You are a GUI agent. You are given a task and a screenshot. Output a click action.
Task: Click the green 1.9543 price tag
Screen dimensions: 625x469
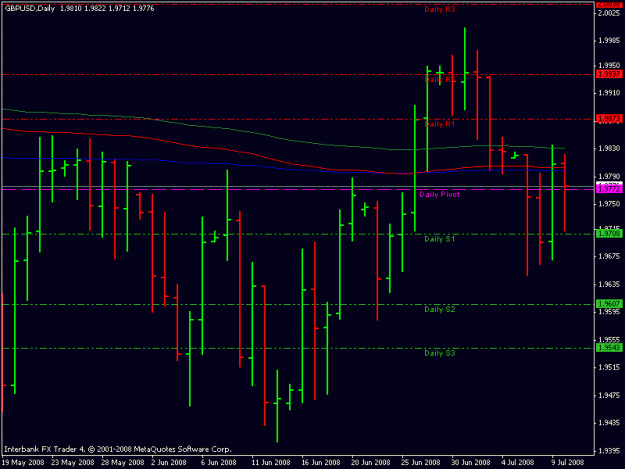609,348
